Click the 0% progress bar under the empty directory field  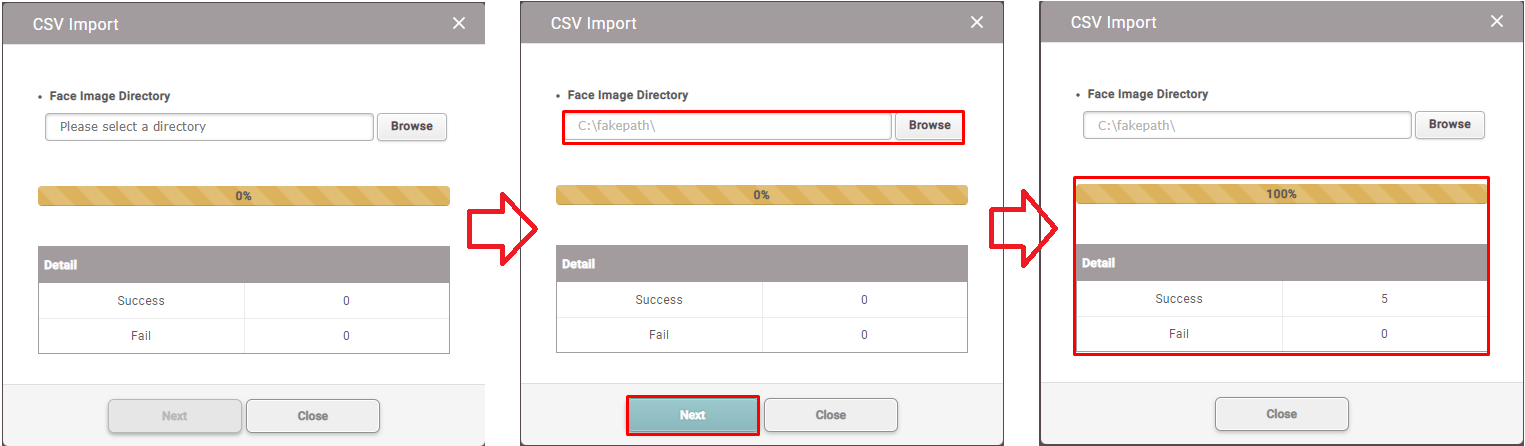243,196
